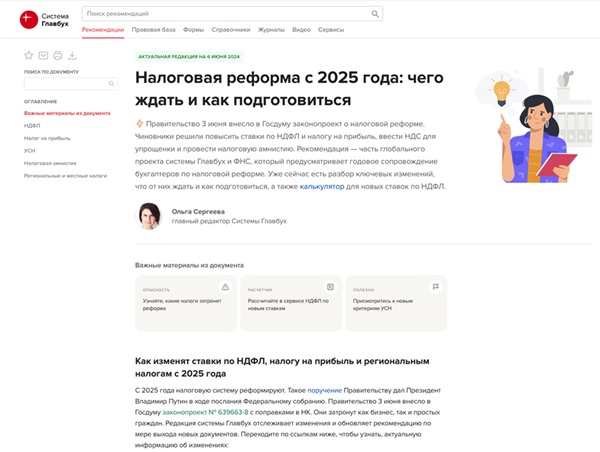Open the законопроект № 639663-8 link
This screenshot has height=452, width=600.
205,411
